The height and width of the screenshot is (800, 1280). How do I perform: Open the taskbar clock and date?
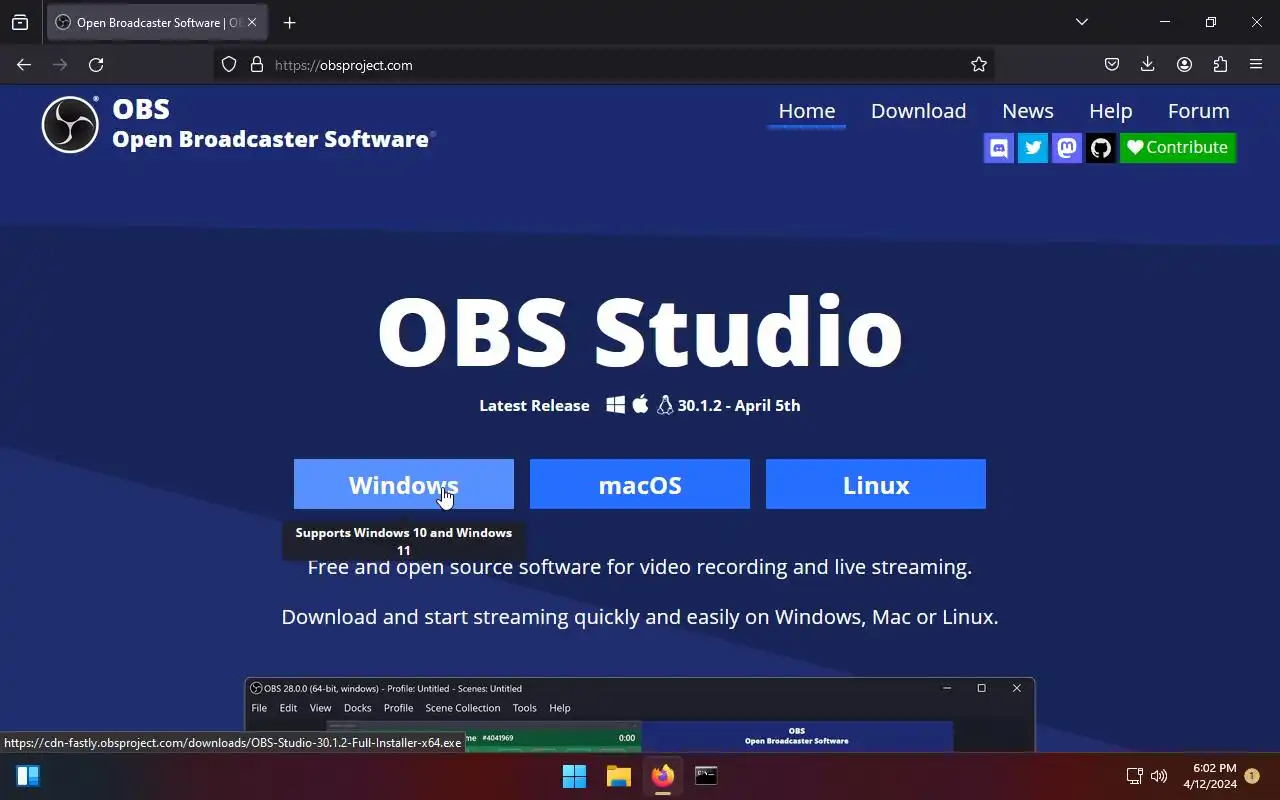click(1210, 776)
